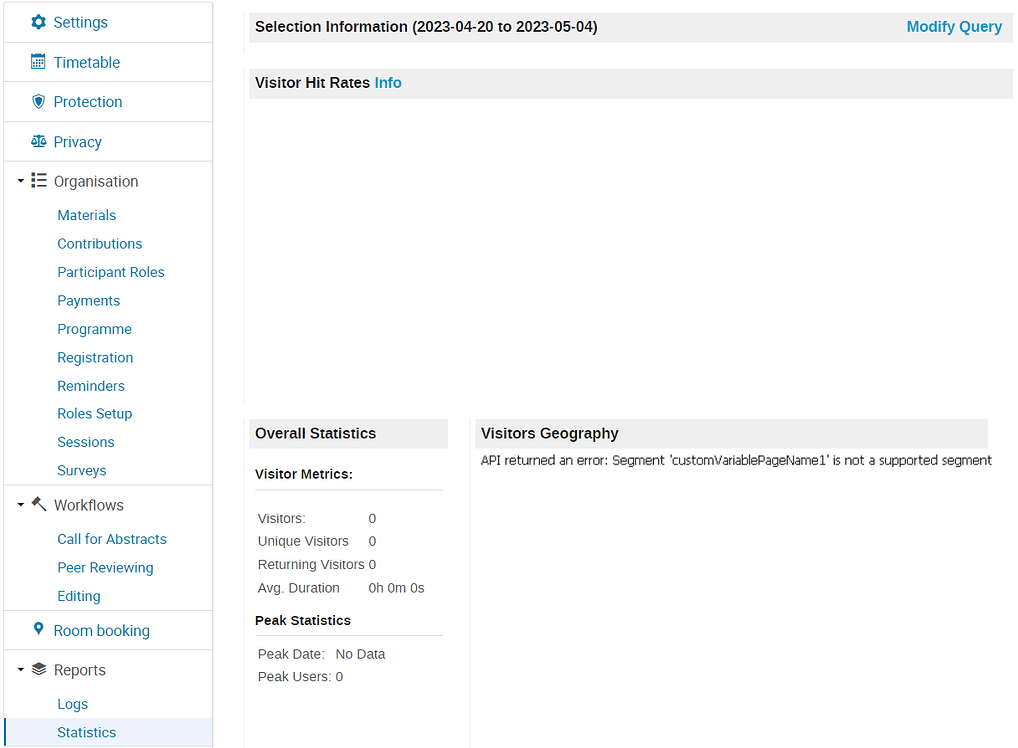
Task: Open the Sessions page
Action: click(x=85, y=442)
